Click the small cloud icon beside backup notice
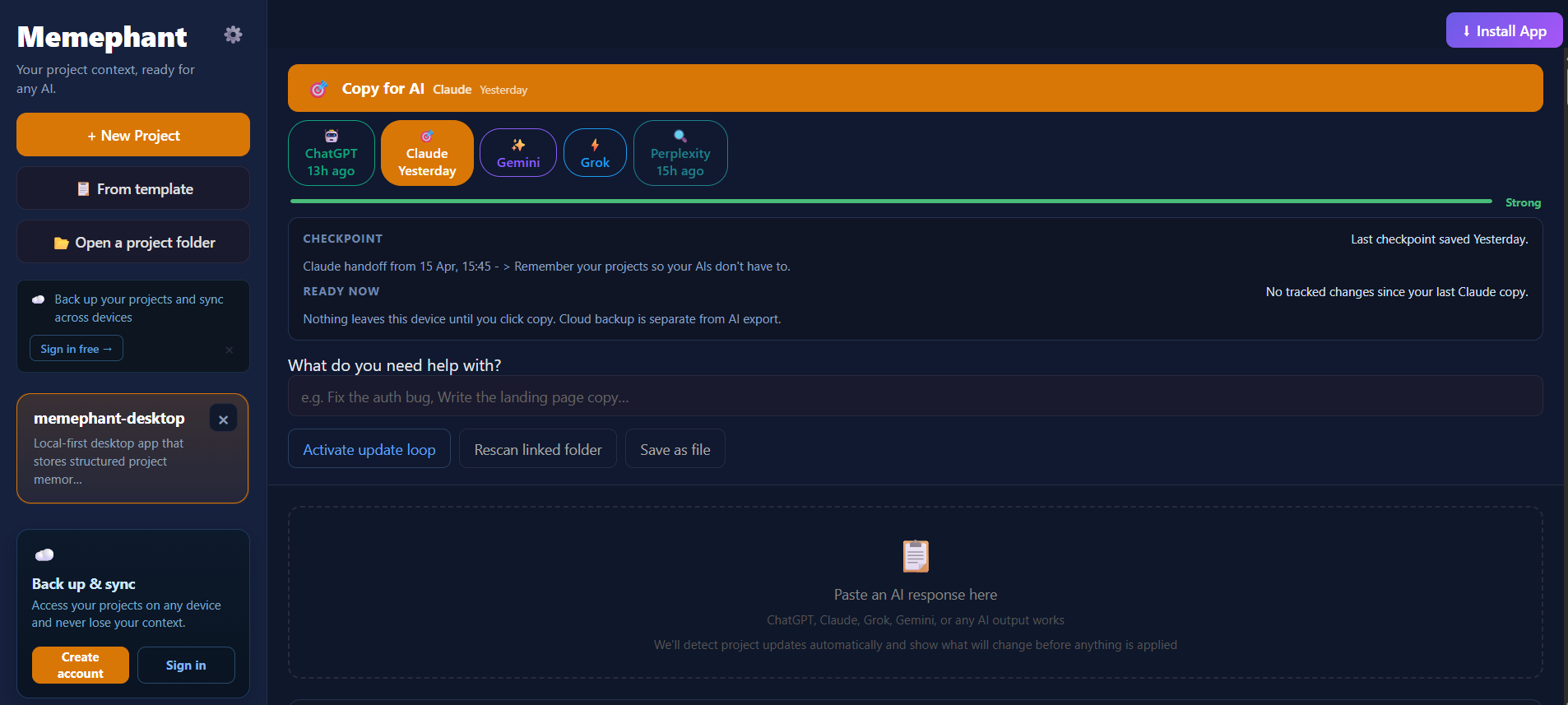Image resolution: width=1568 pixels, height=705 pixels. 39,299
